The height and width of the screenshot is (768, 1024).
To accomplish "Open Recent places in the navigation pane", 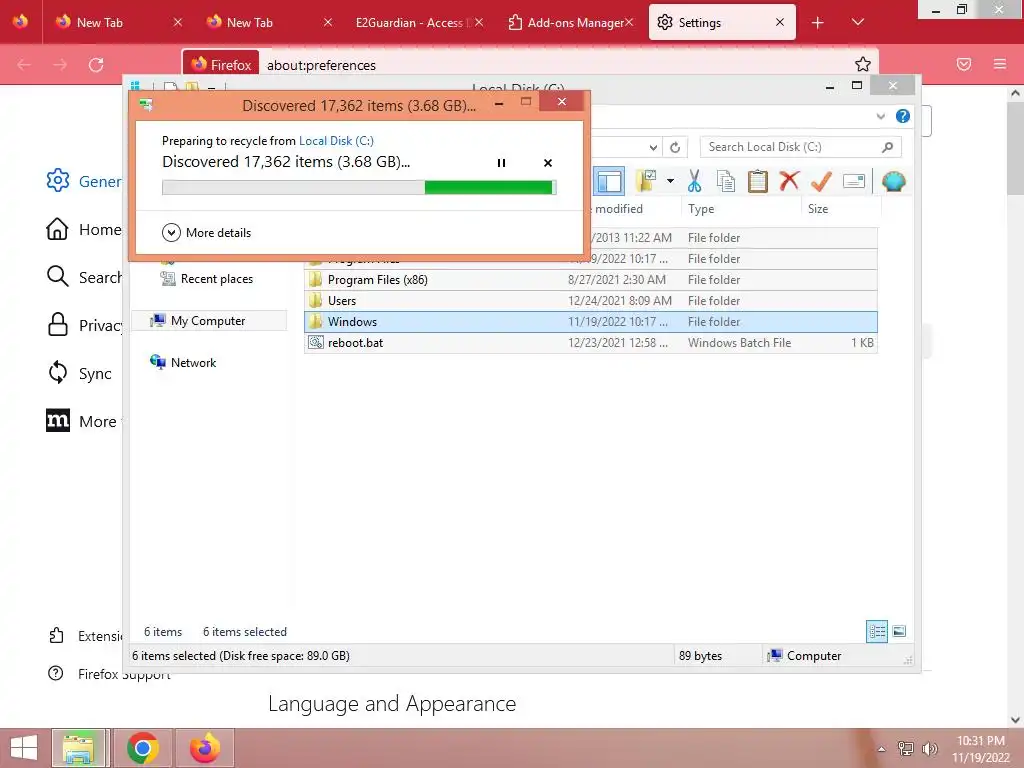I will (207, 279).
